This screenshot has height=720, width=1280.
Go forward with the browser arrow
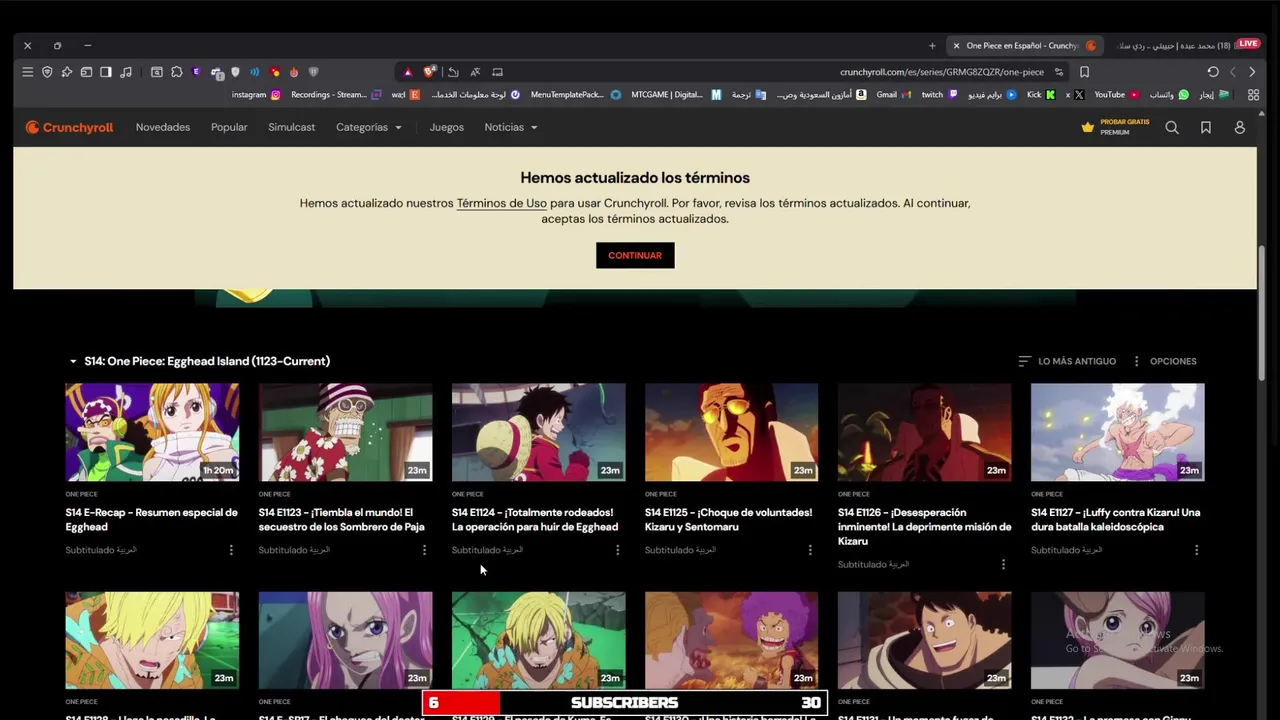(x=1232, y=72)
